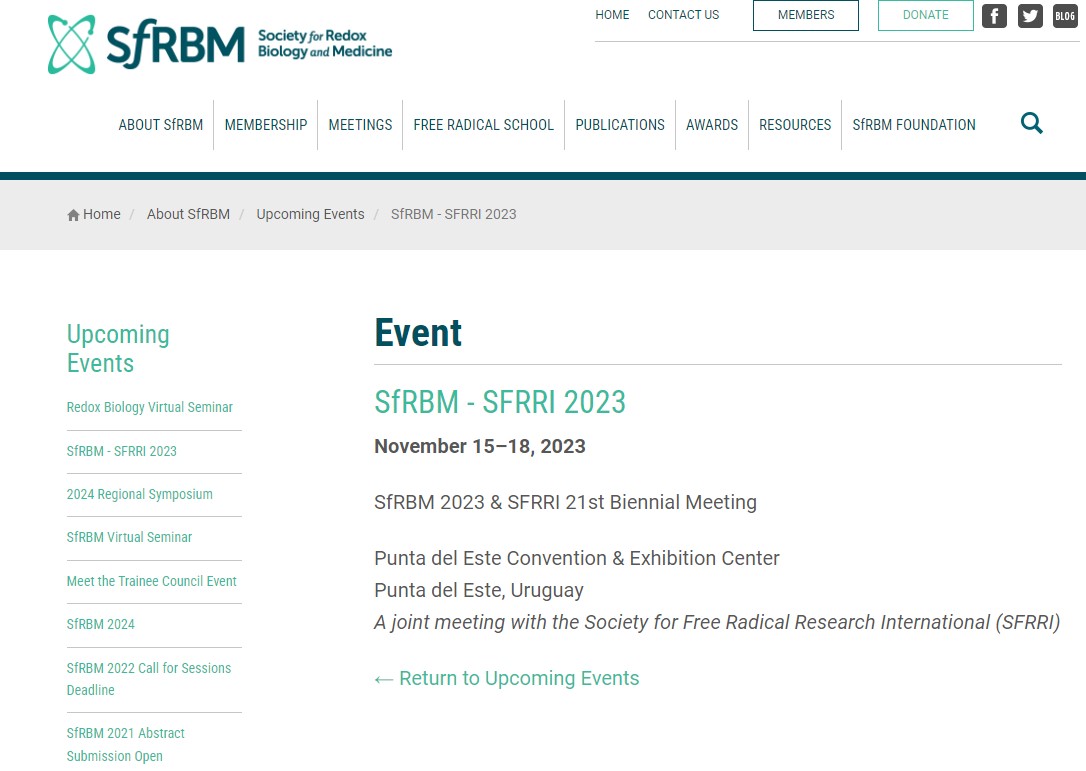Screen dimensions: 1086x771
Task: Open the SfRBM FOUNDATION menu
Action: click(914, 125)
